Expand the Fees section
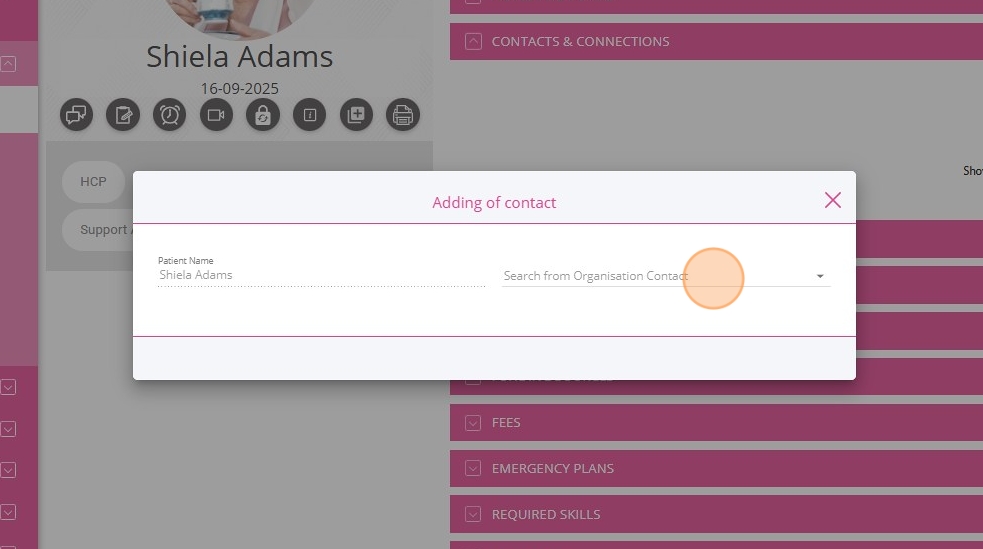This screenshot has width=983, height=549. tap(474, 423)
